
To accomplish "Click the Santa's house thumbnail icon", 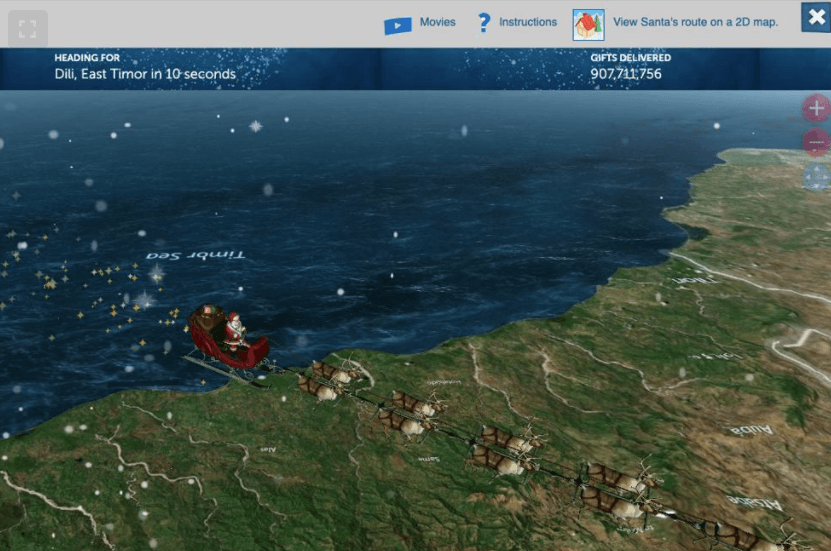I will click(588, 24).
